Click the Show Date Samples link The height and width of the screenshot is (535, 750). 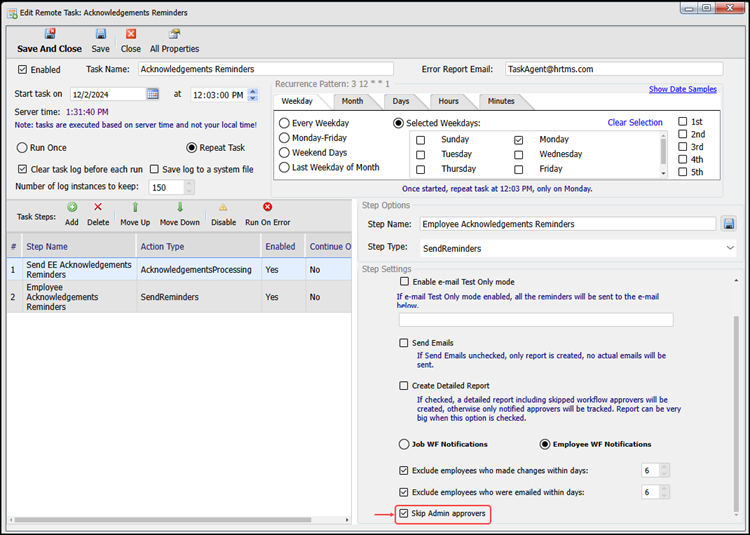[682, 89]
